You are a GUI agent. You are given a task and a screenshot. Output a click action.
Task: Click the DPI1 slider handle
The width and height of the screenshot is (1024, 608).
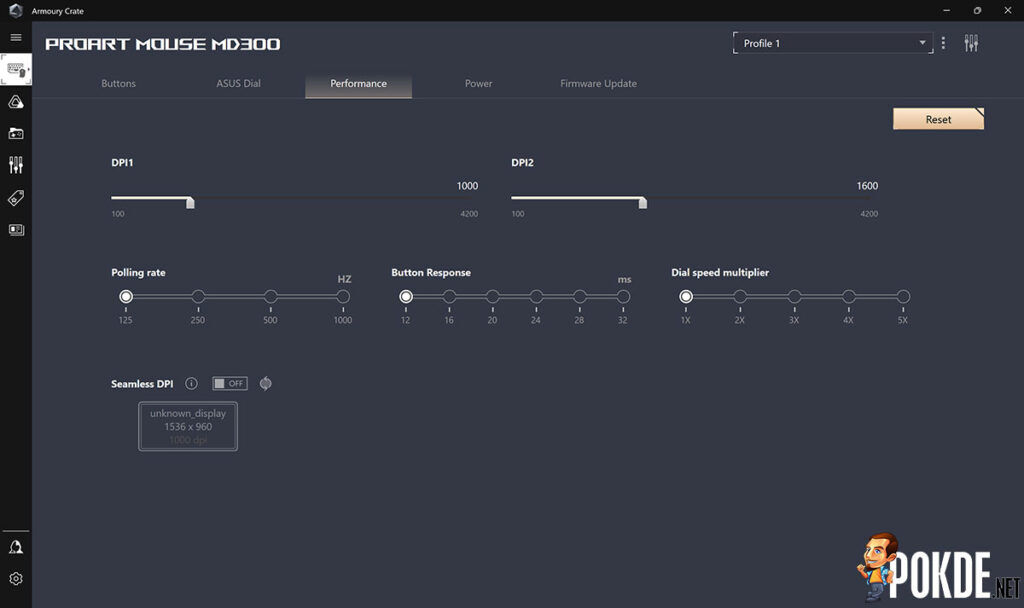click(190, 203)
